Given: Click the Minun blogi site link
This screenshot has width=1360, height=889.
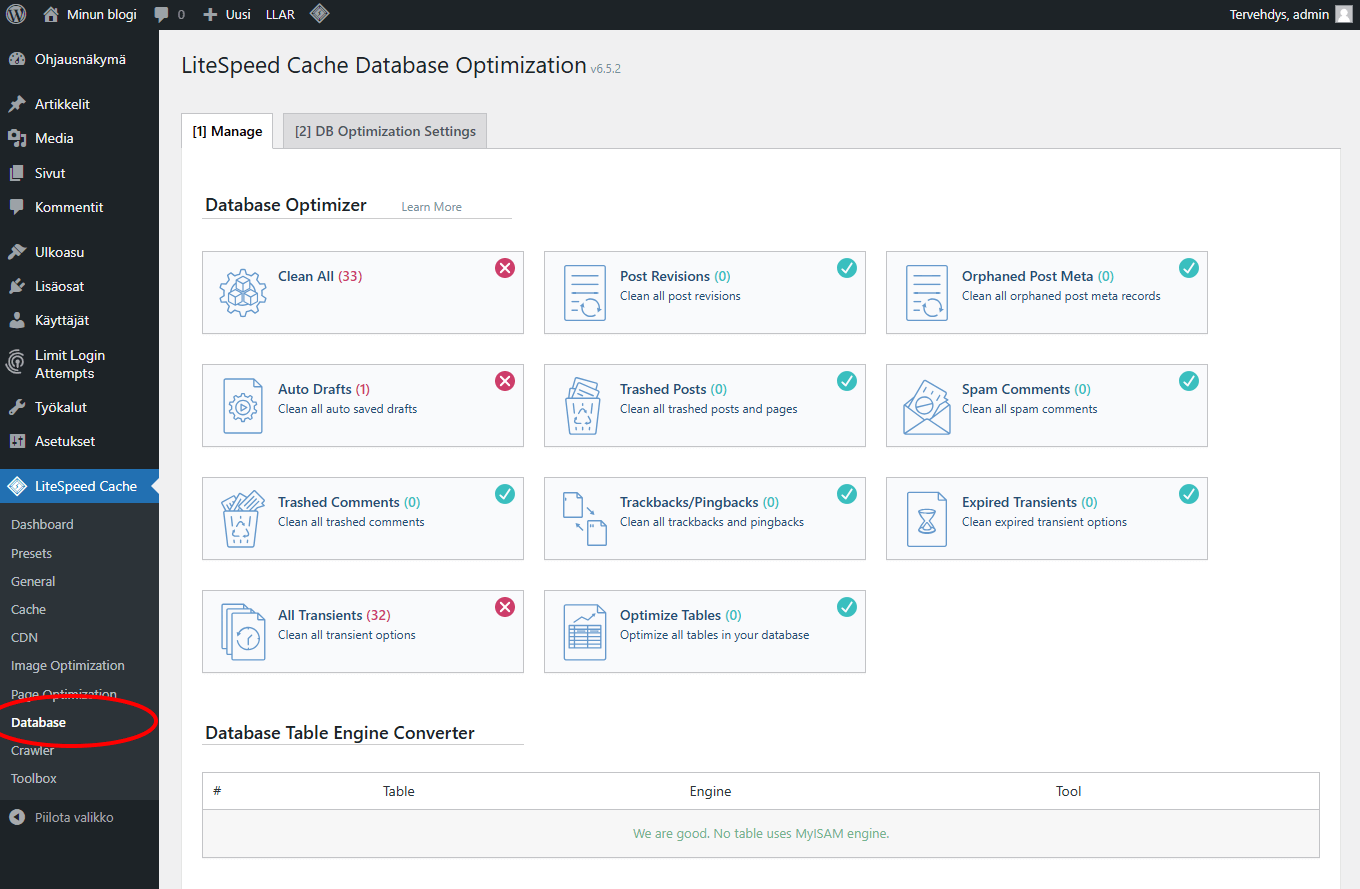Looking at the screenshot, I should click(90, 15).
